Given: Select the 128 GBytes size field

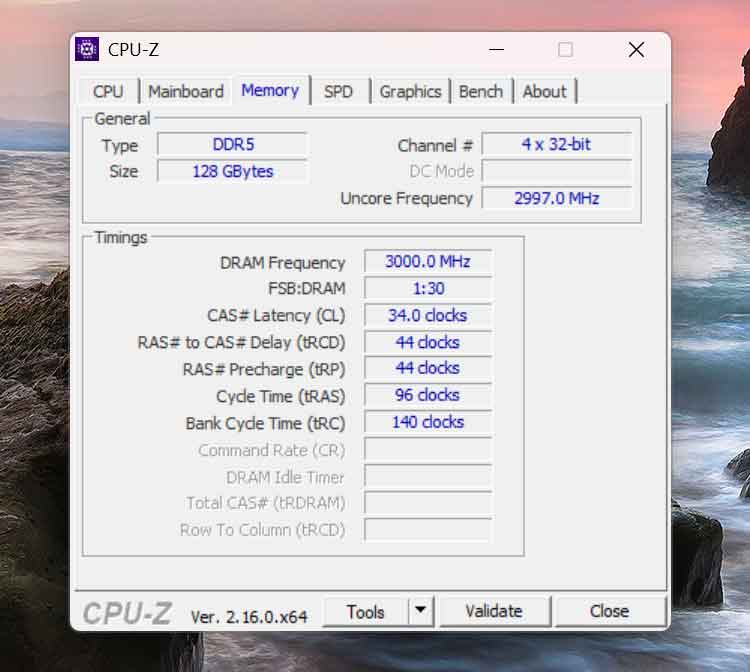Looking at the screenshot, I should coord(233,172).
